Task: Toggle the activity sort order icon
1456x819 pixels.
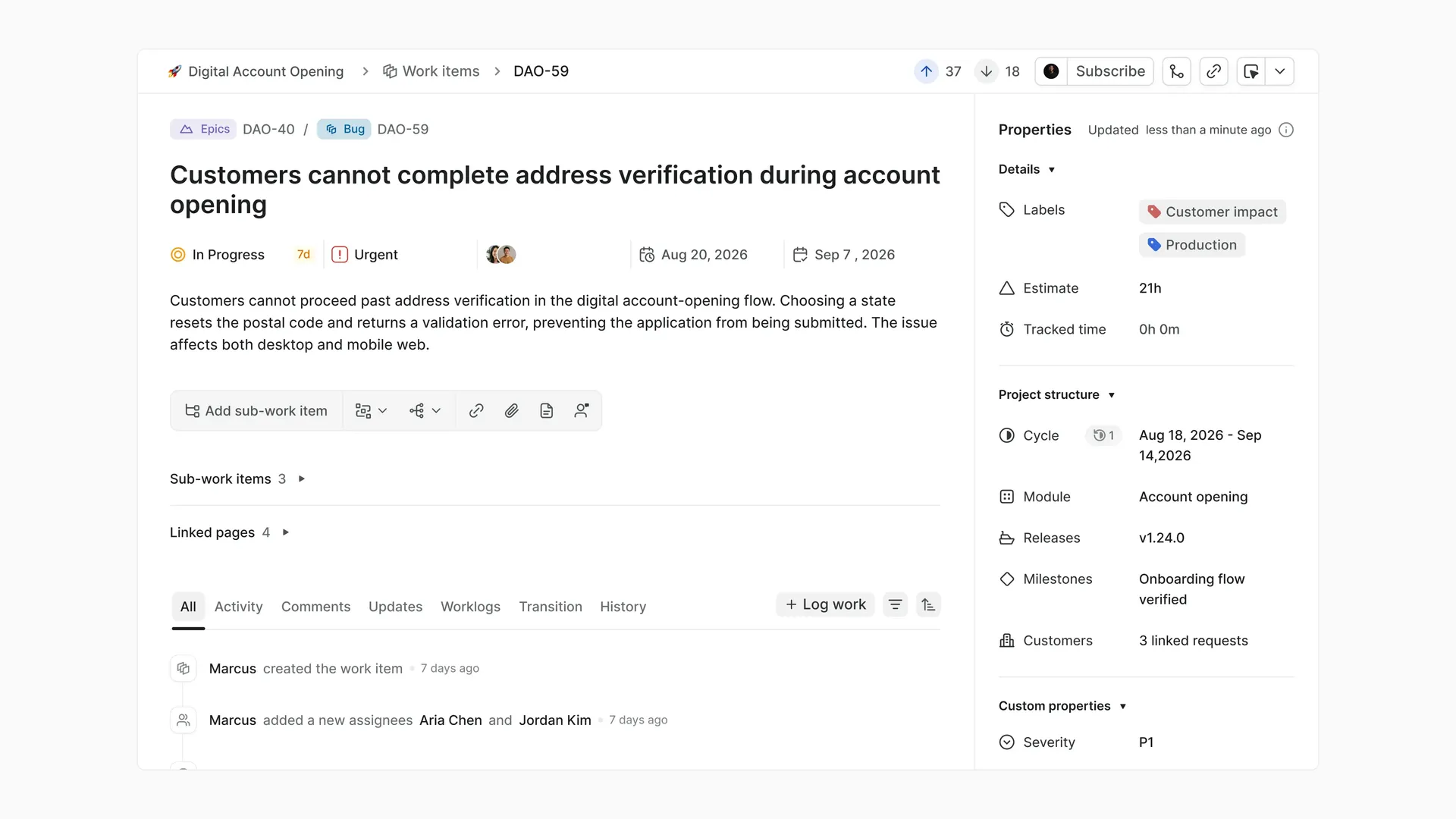Action: [928, 604]
